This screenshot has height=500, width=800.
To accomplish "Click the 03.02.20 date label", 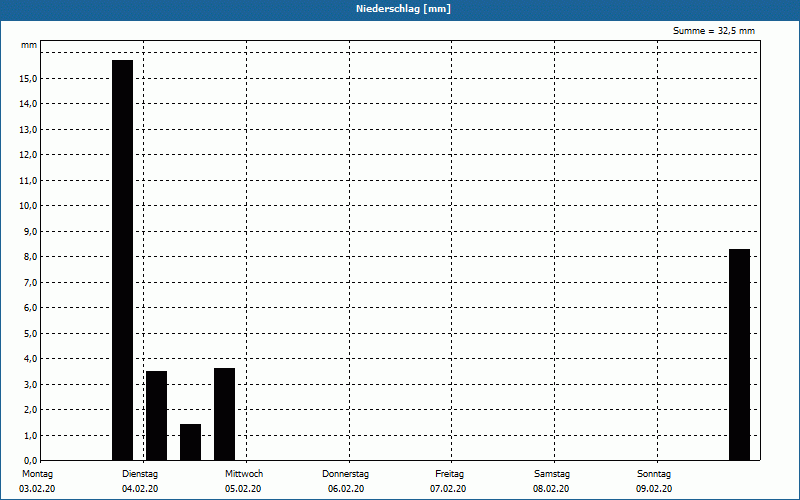I will pyautogui.click(x=36, y=489).
